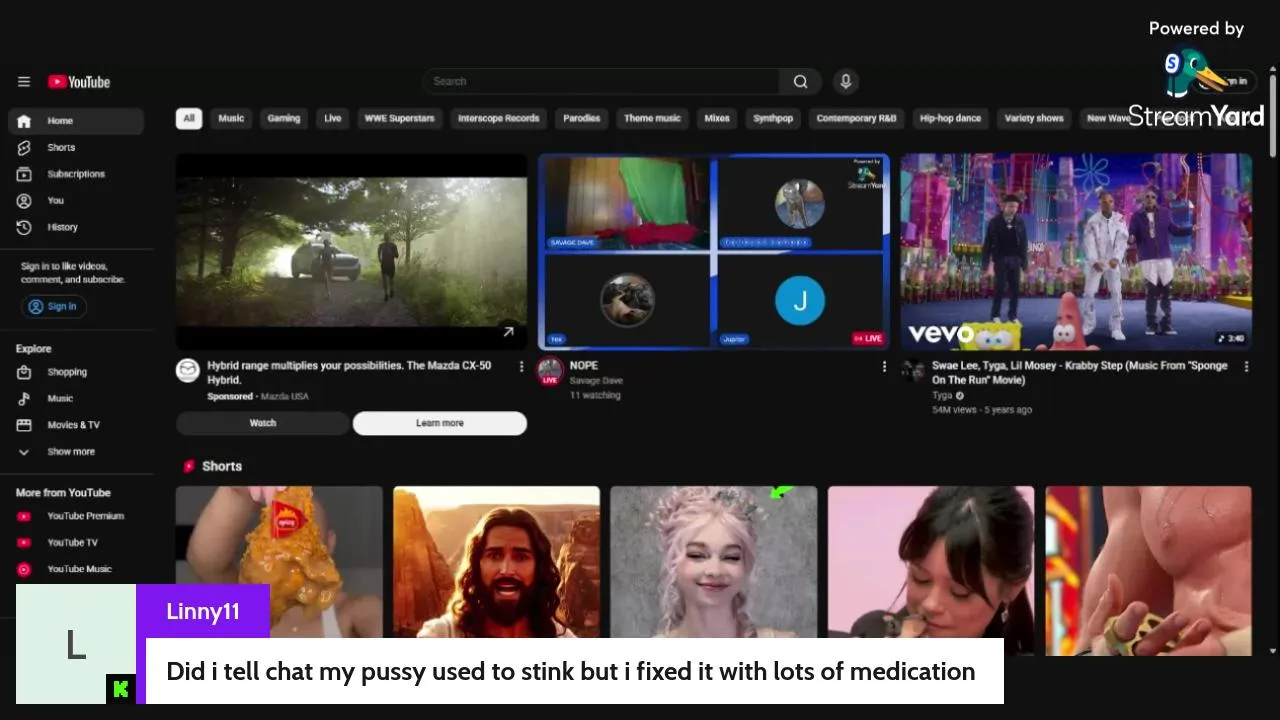Viewport: 1280px width, 720px height.
Task: Select the All filter chip
Action: pyautogui.click(x=188, y=118)
